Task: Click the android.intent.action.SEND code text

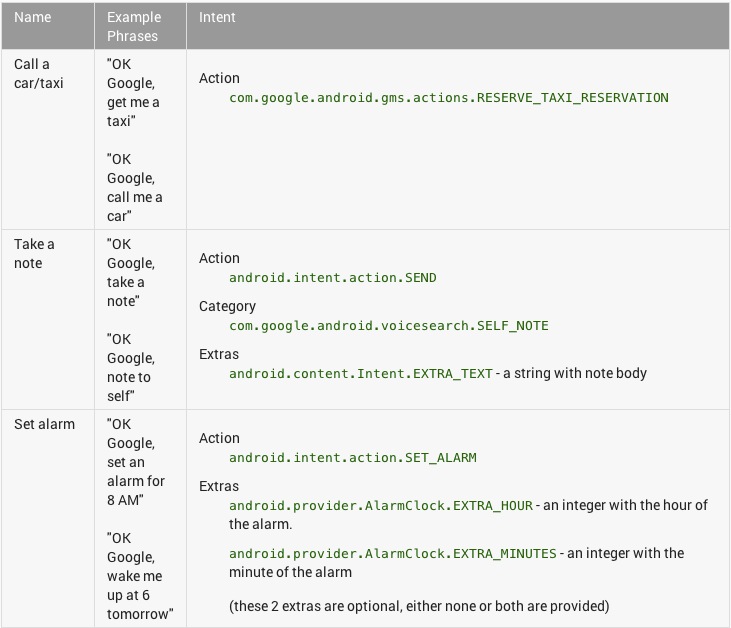Action: [x=332, y=278]
